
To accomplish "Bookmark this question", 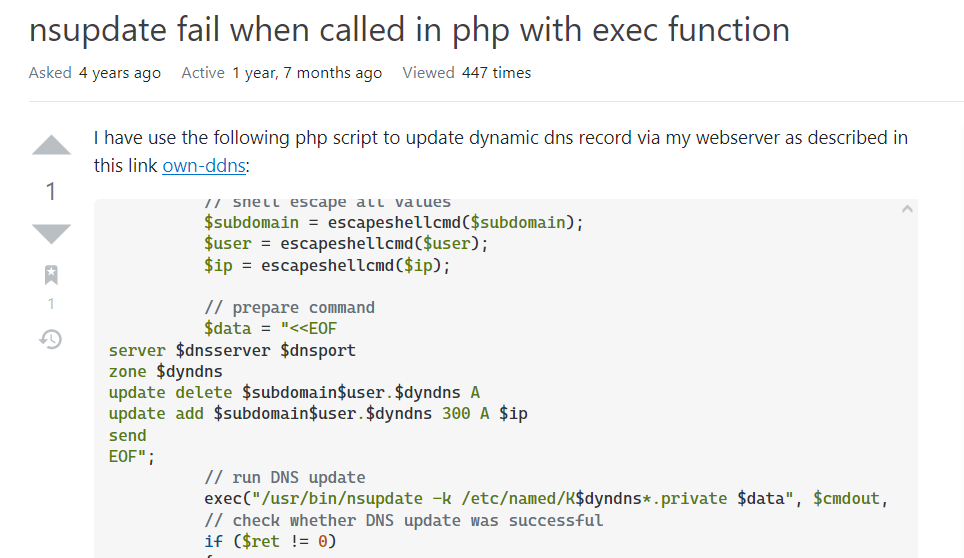I will pos(52,275).
